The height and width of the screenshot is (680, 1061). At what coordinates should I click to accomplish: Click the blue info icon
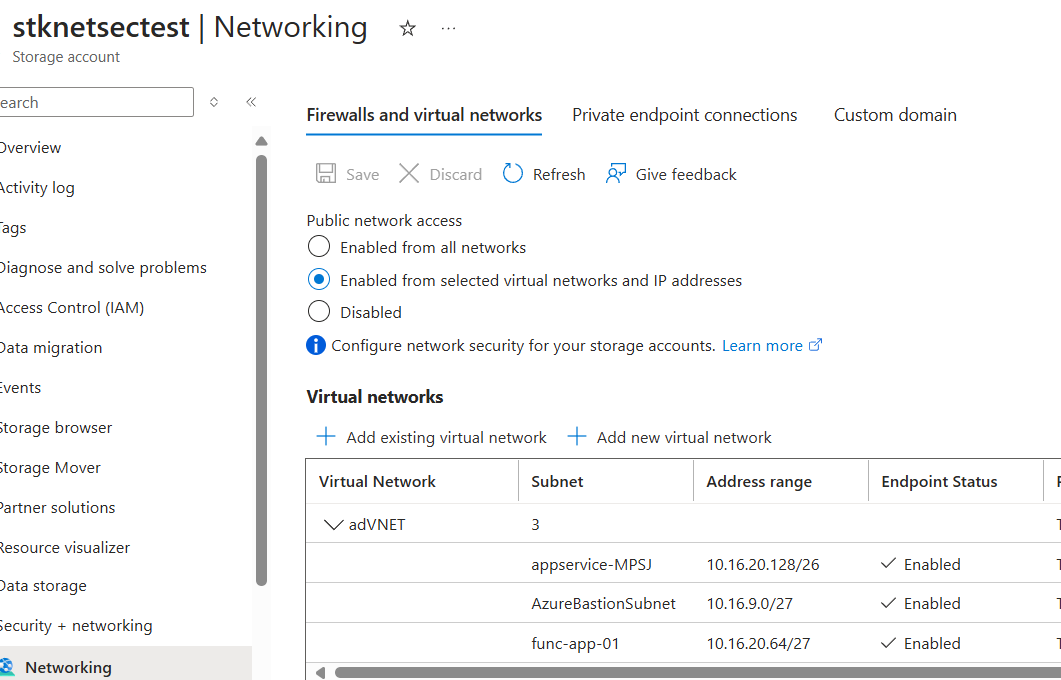tap(316, 346)
